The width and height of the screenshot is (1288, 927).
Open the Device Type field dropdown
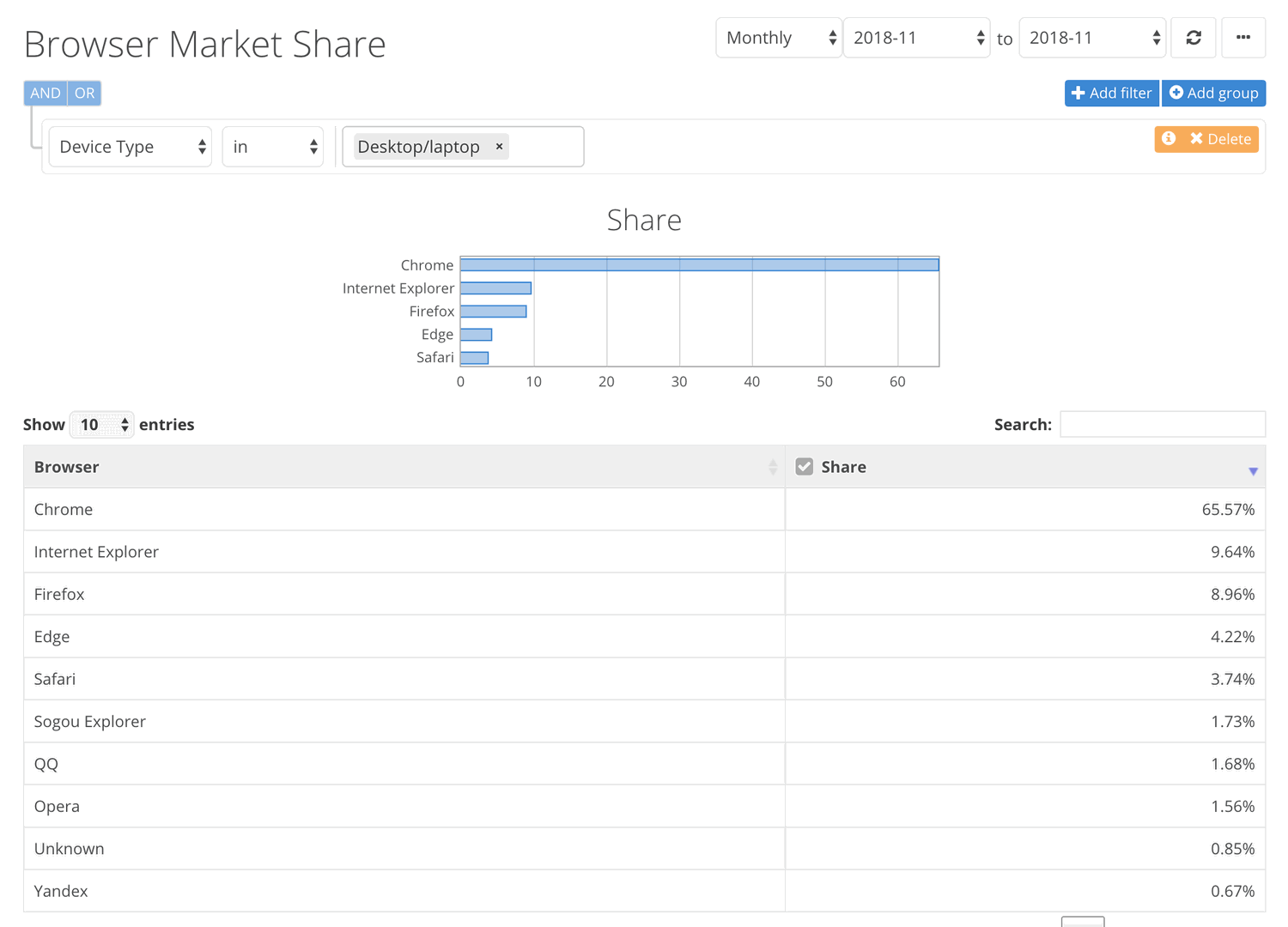tap(130, 146)
